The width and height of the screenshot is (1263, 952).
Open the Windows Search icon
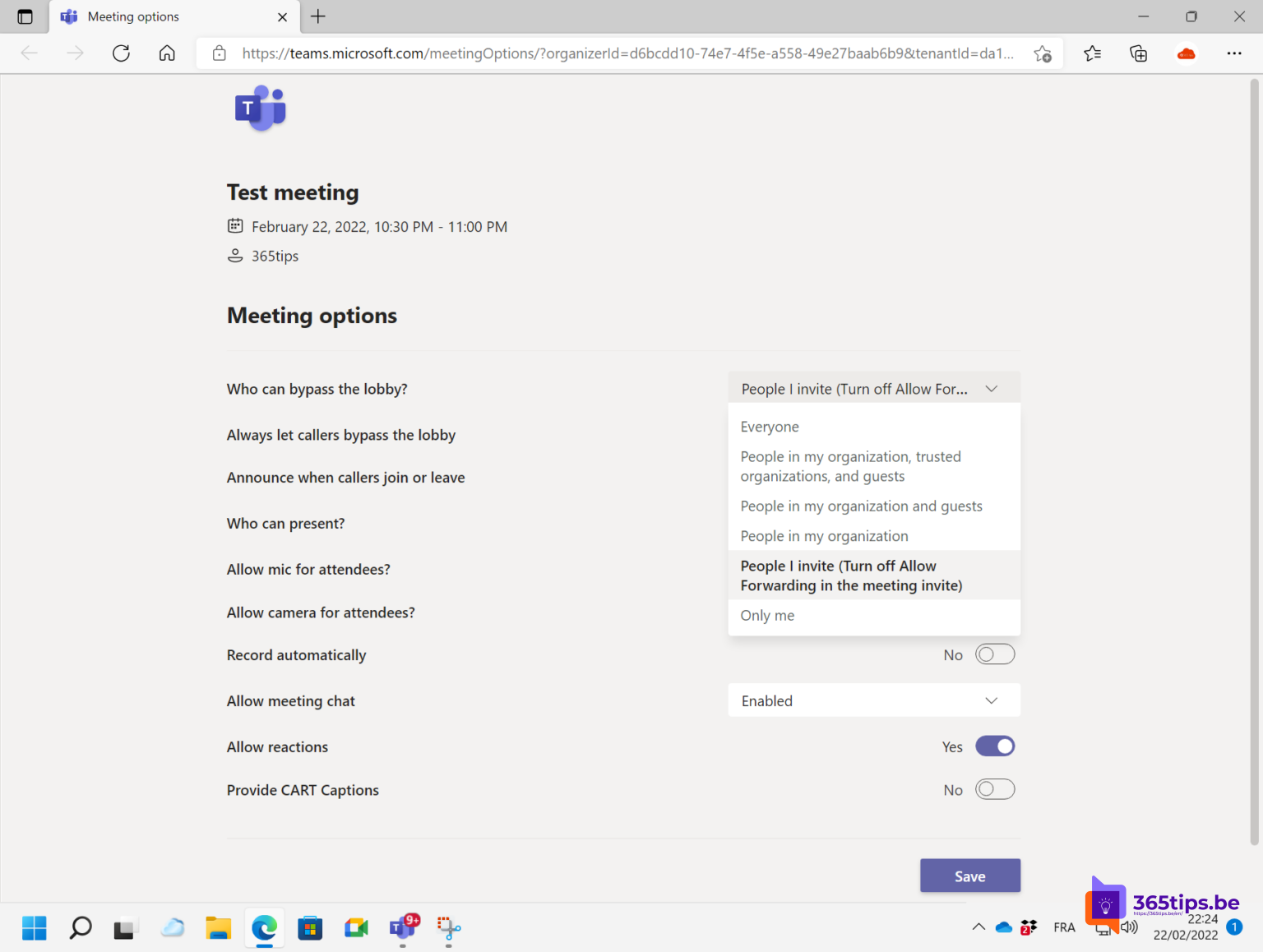point(80,927)
